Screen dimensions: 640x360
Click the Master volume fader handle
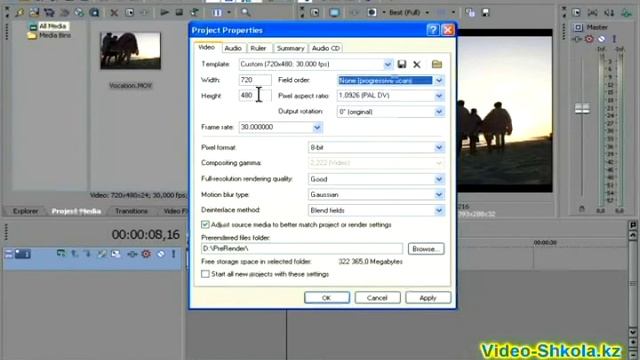[582, 108]
